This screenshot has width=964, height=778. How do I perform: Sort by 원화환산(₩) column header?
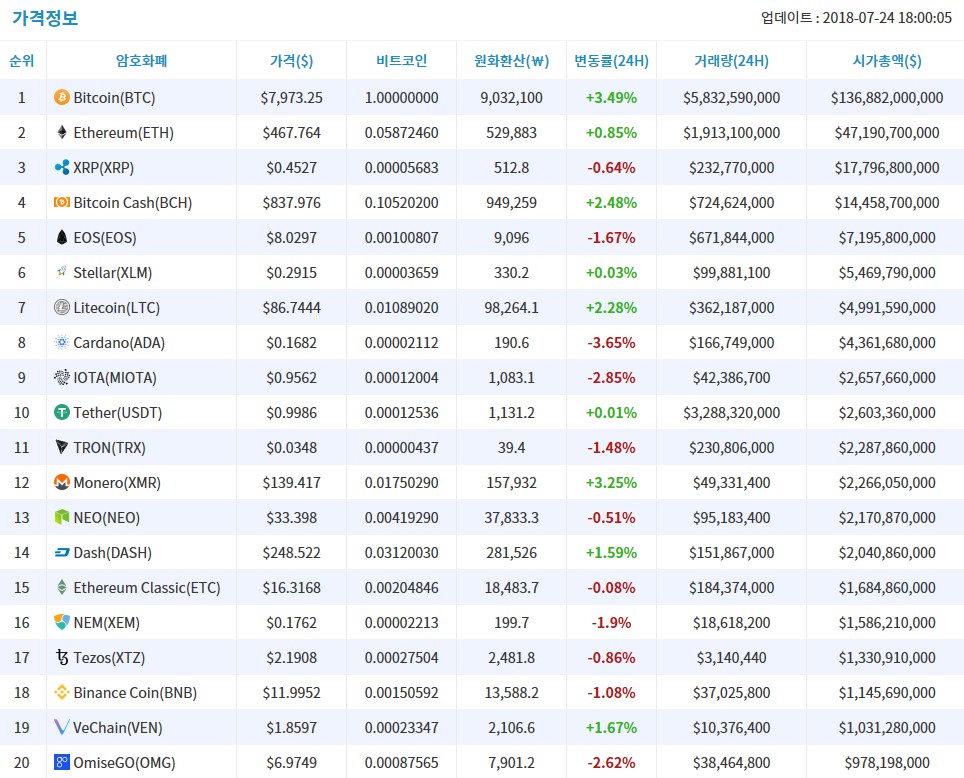click(512, 61)
